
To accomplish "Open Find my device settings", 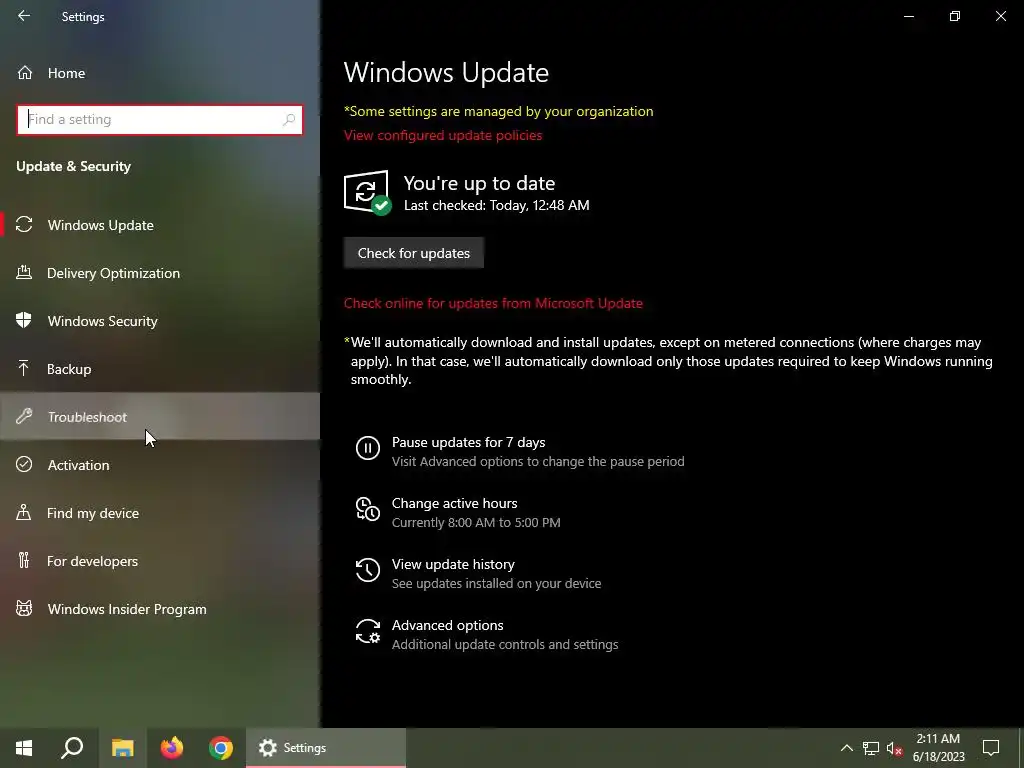I will coord(160,513).
